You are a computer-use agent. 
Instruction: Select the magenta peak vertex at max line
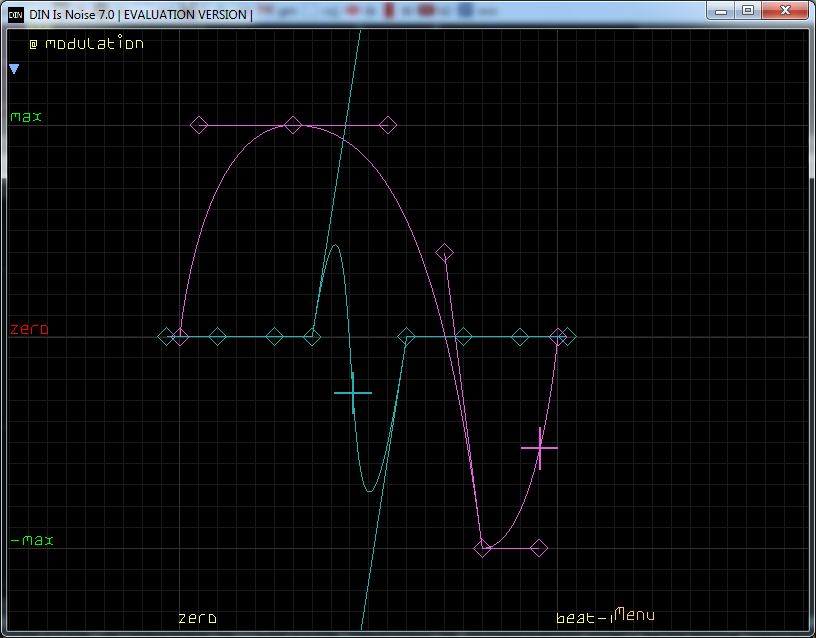(x=293, y=125)
